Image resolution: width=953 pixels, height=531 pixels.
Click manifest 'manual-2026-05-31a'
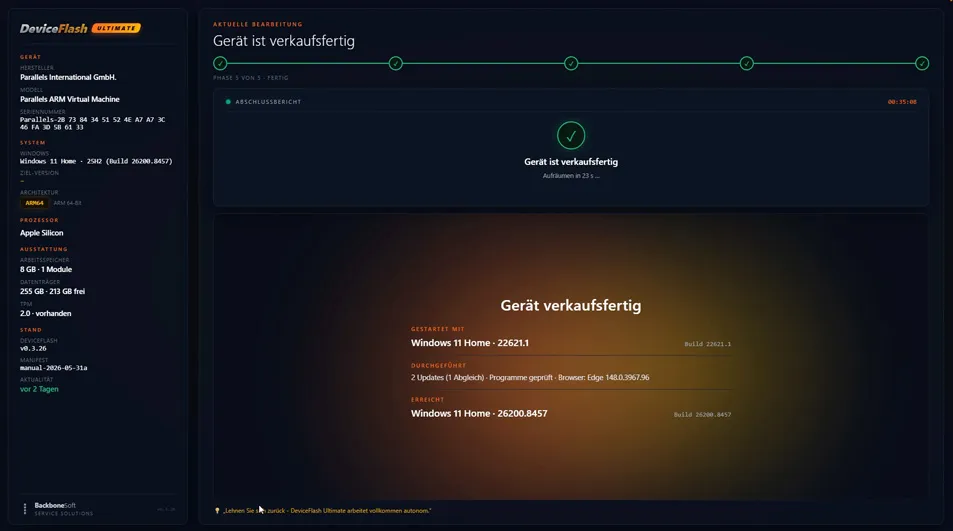(x=53, y=368)
